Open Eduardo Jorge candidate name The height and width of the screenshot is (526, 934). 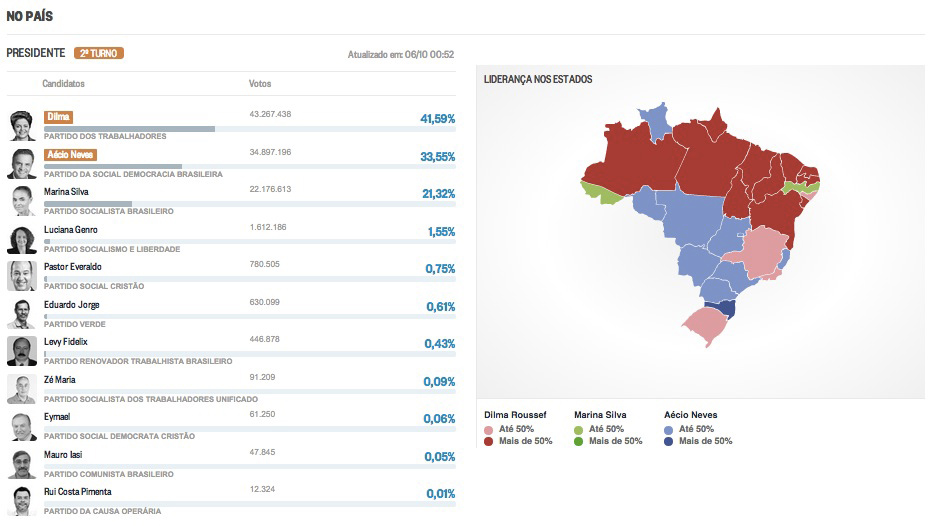(71, 305)
